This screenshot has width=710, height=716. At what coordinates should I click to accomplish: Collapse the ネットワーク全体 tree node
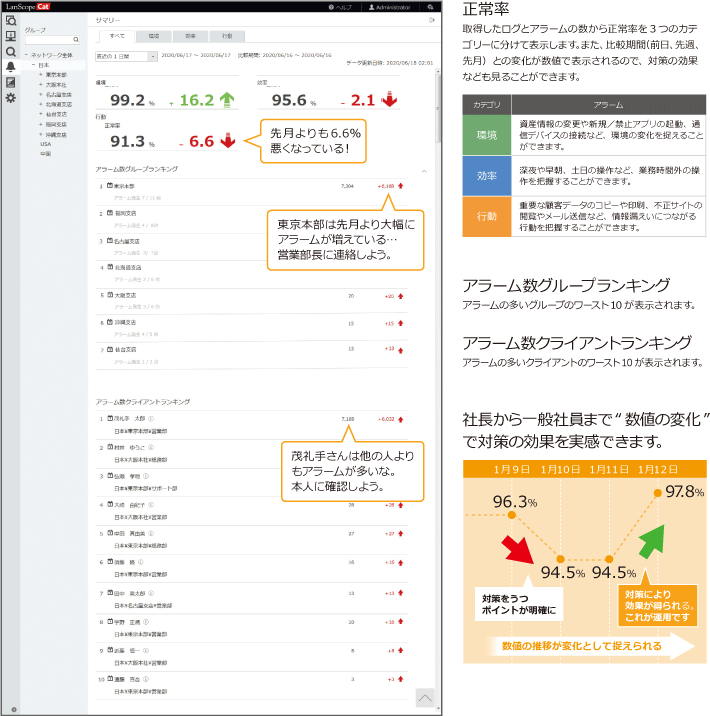click(x=27, y=55)
